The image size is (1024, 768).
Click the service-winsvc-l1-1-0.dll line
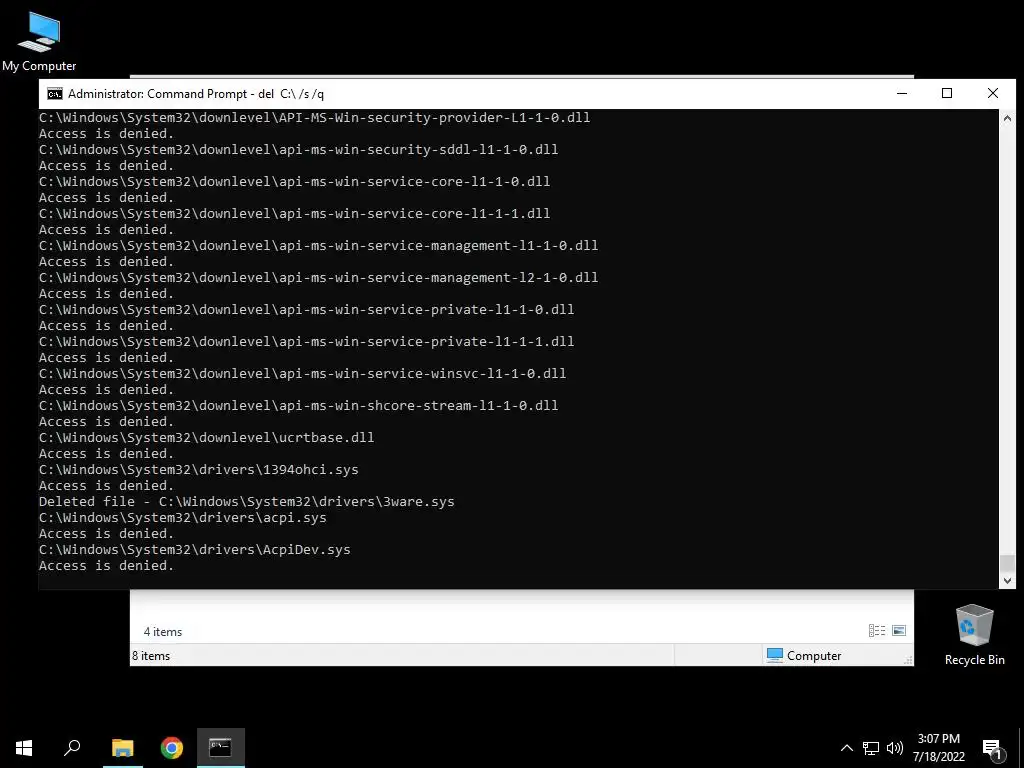[x=302, y=374]
